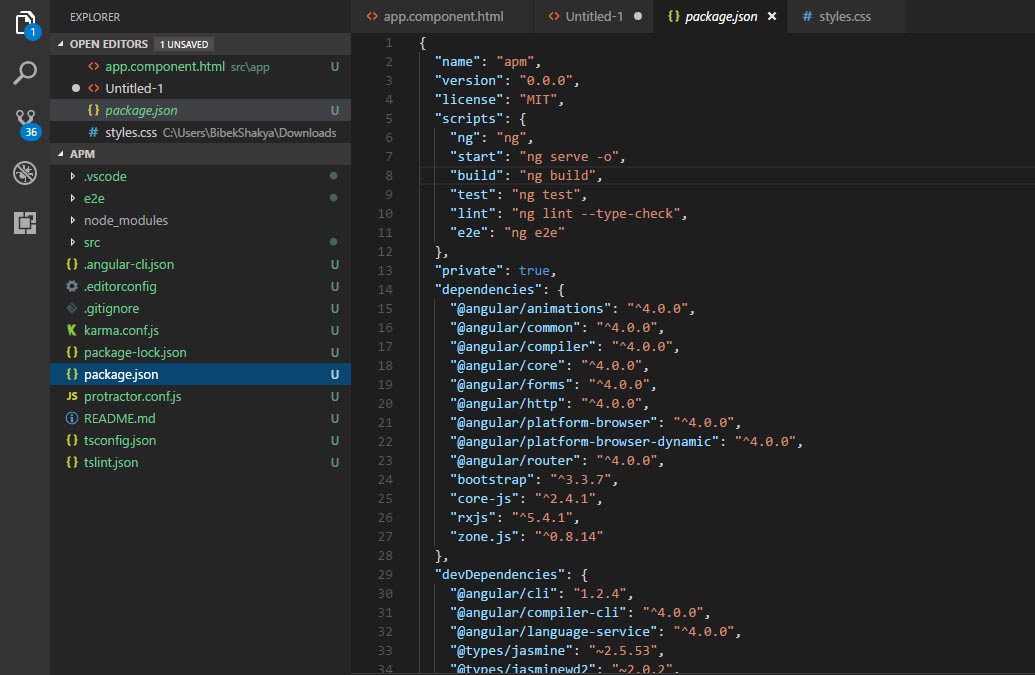Switch to the app.component.html tab

coord(443,16)
